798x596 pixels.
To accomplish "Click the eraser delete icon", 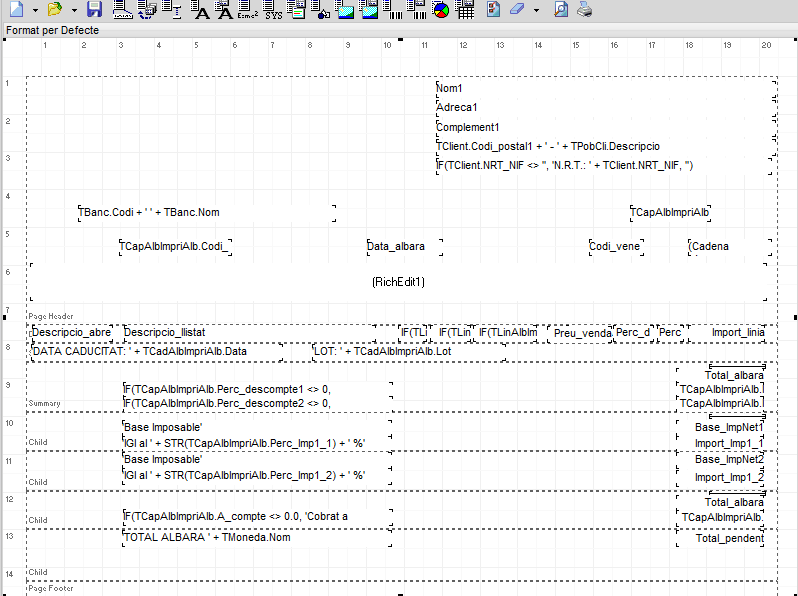I will tap(517, 9).
